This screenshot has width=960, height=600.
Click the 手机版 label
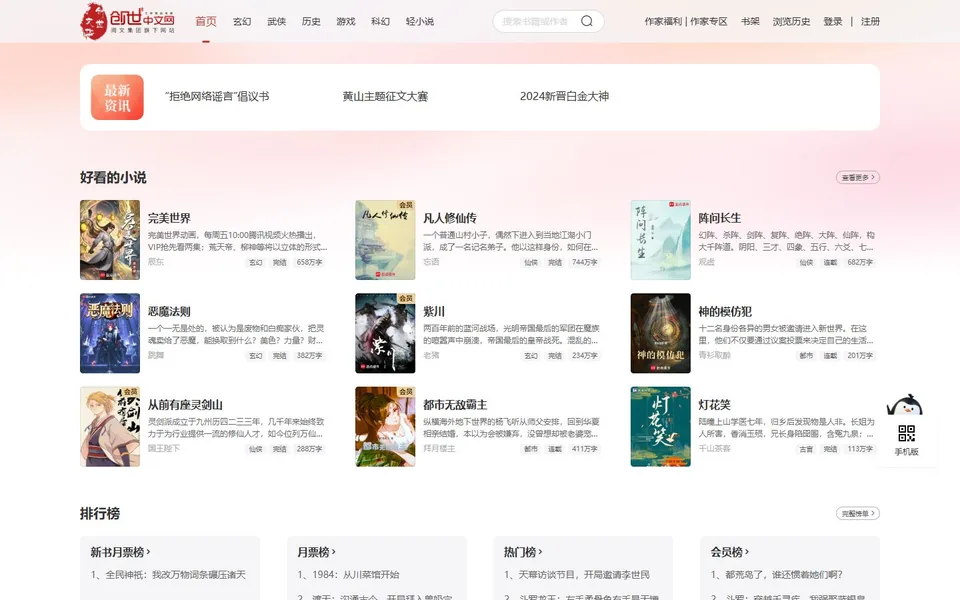click(x=906, y=452)
